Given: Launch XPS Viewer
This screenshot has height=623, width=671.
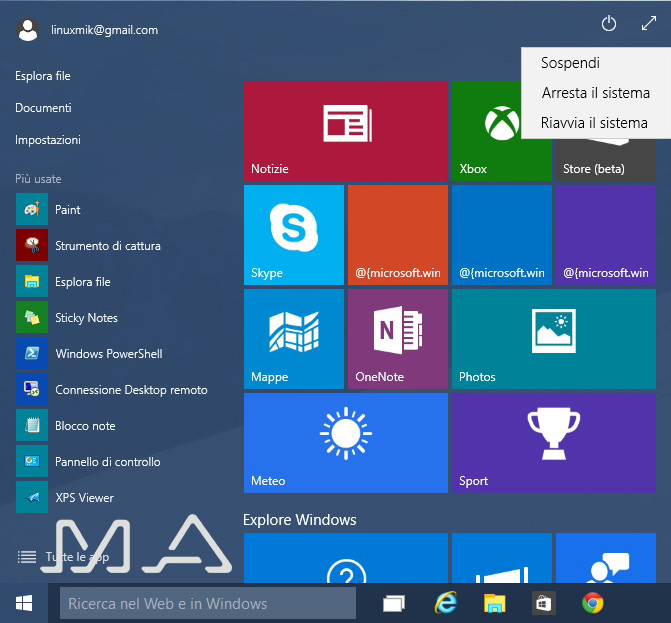Looking at the screenshot, I should (x=65, y=497).
